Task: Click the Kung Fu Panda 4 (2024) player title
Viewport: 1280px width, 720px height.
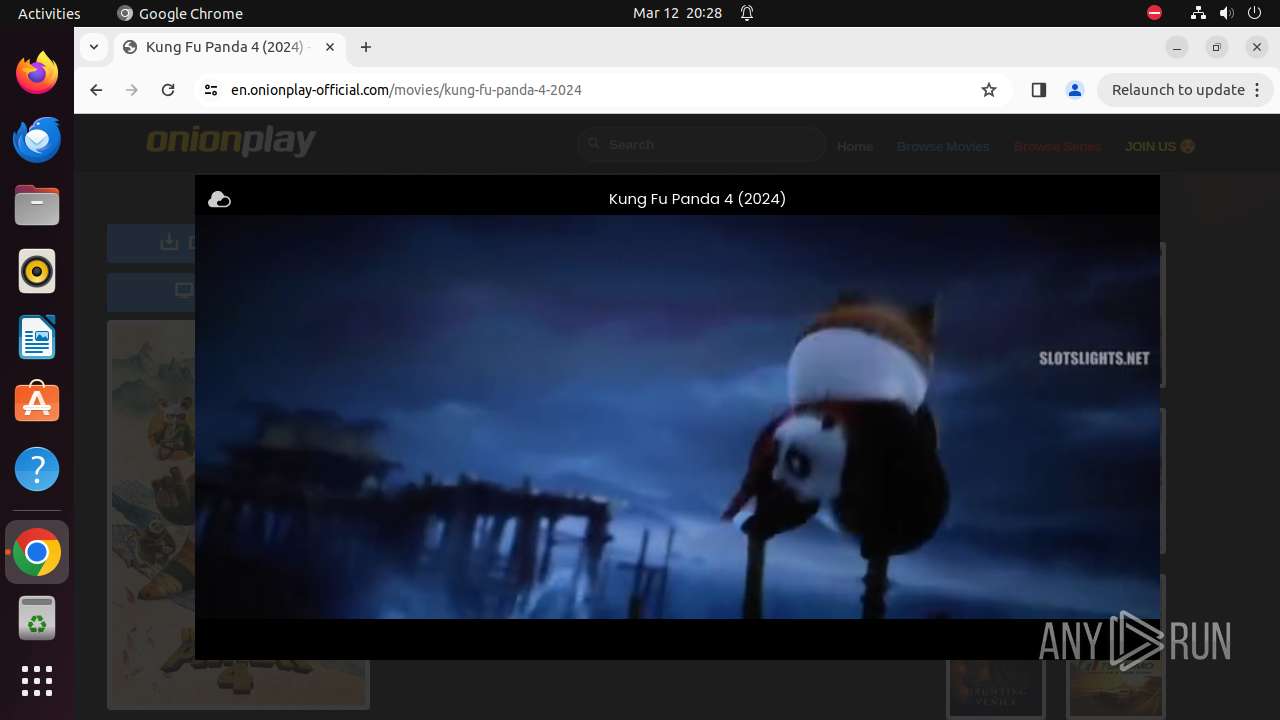Action: [x=697, y=199]
